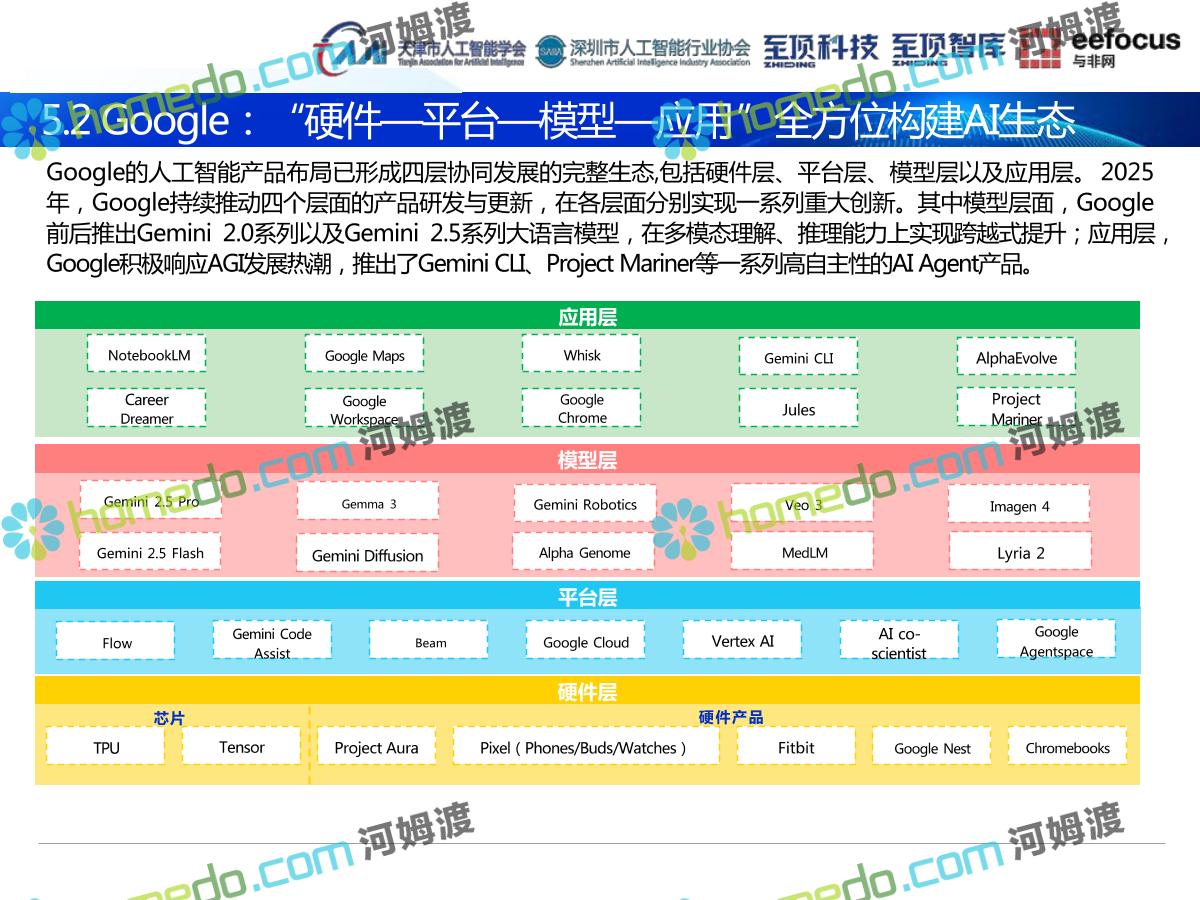Select the Project Mariner box
The width and height of the screenshot is (1200, 900).
tap(1016, 408)
